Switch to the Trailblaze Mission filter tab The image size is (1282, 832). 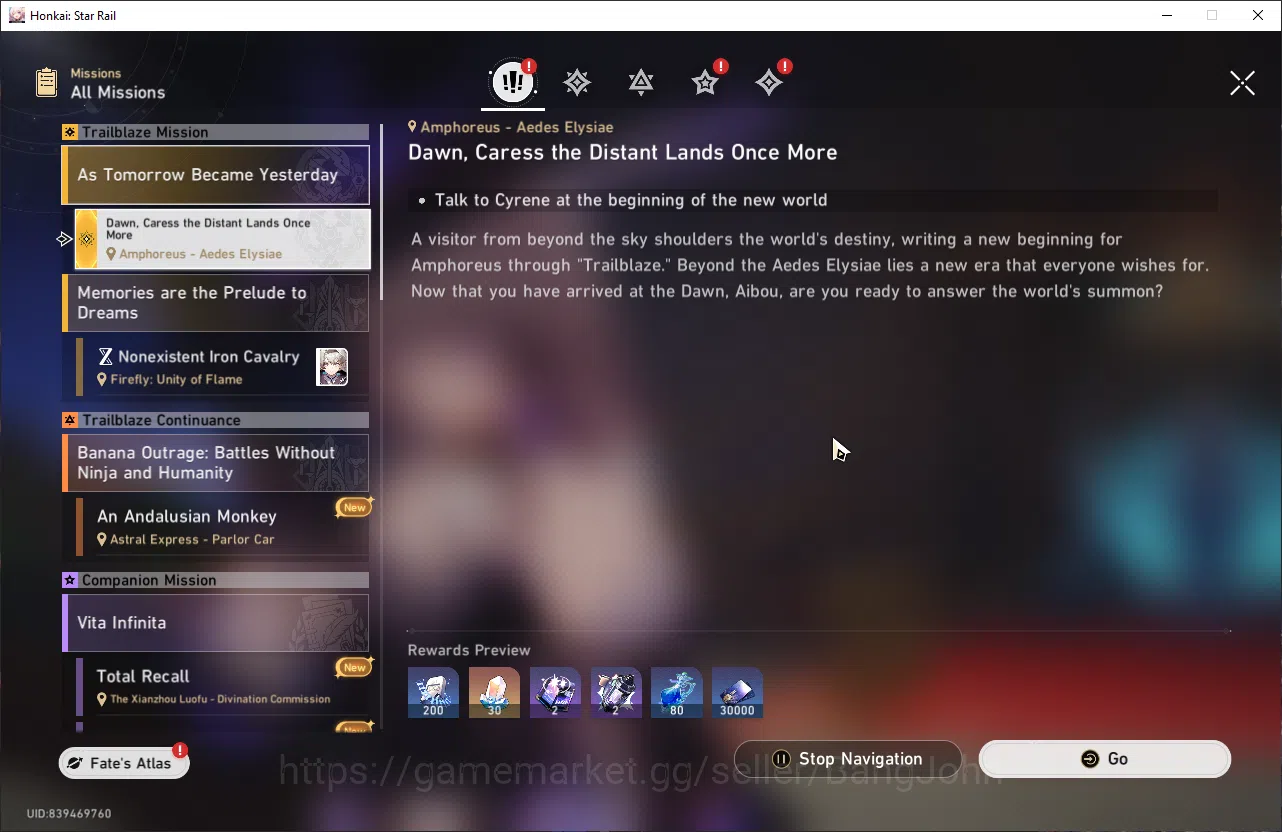point(577,82)
